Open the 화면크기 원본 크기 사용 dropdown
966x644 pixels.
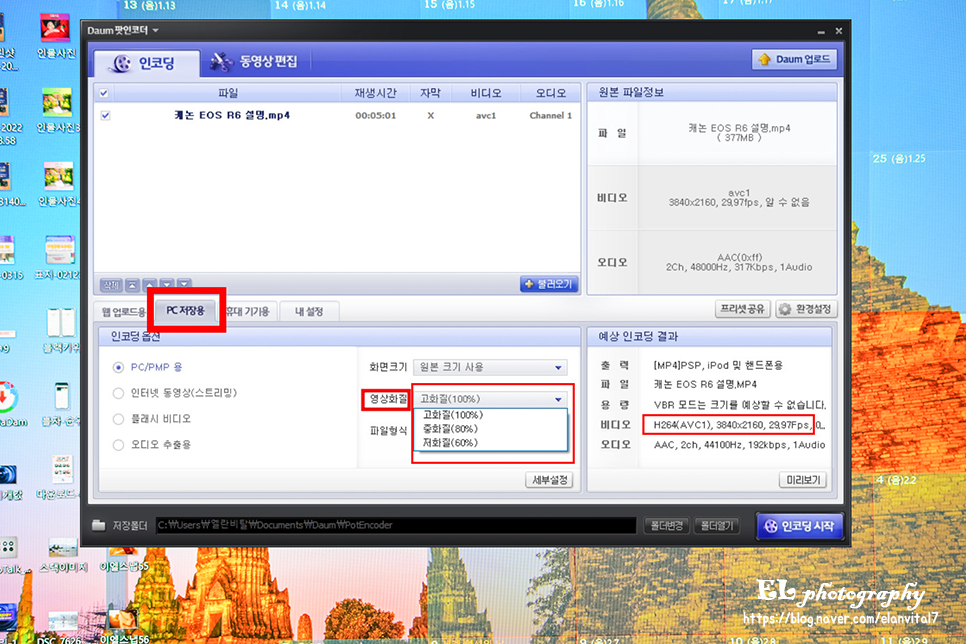[x=490, y=367]
